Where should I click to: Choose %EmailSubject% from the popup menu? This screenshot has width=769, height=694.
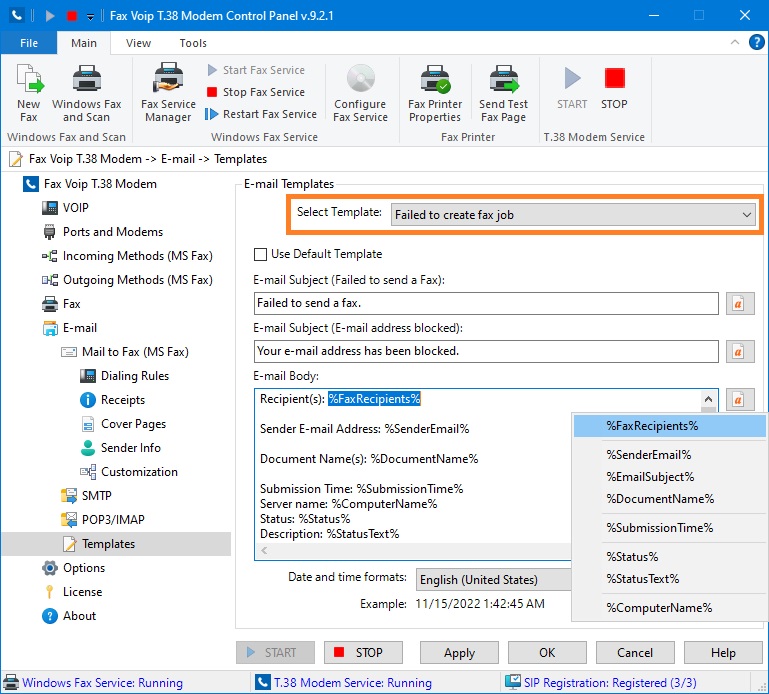pos(669,477)
